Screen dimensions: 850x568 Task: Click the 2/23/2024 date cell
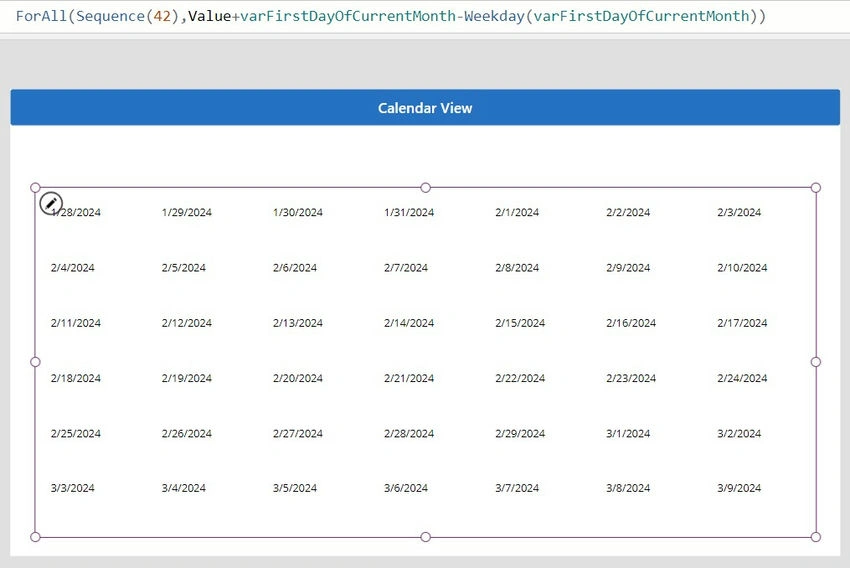pos(631,378)
